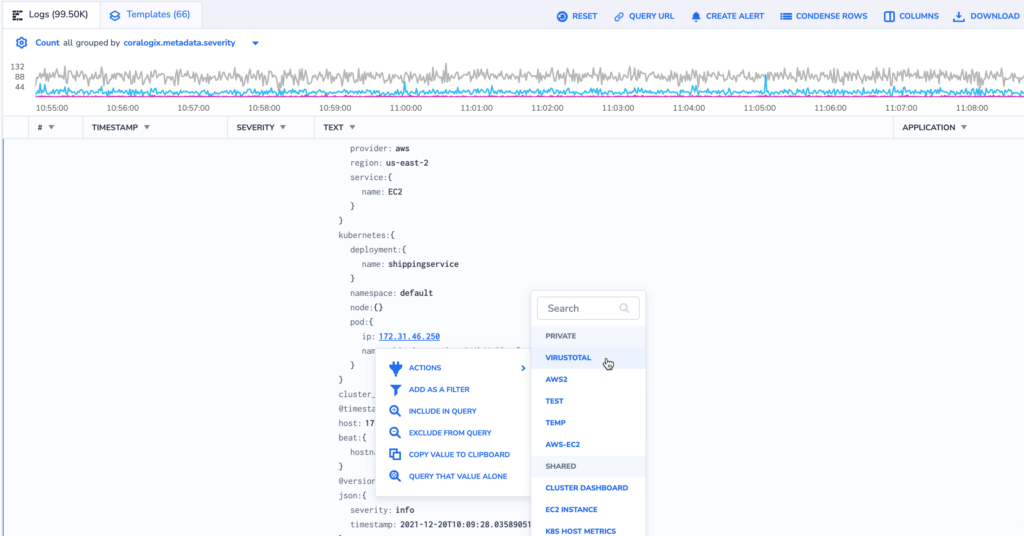Click the Logs tab icon
The height and width of the screenshot is (536, 1024).
[18, 15]
